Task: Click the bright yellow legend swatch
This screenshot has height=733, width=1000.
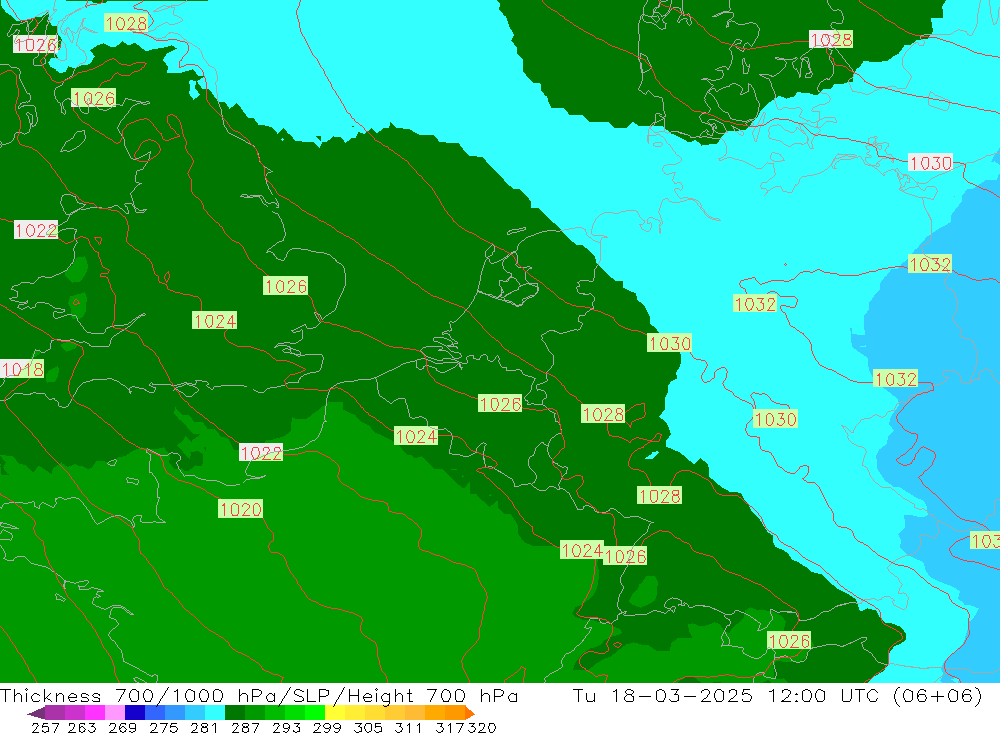Action: pos(335,712)
